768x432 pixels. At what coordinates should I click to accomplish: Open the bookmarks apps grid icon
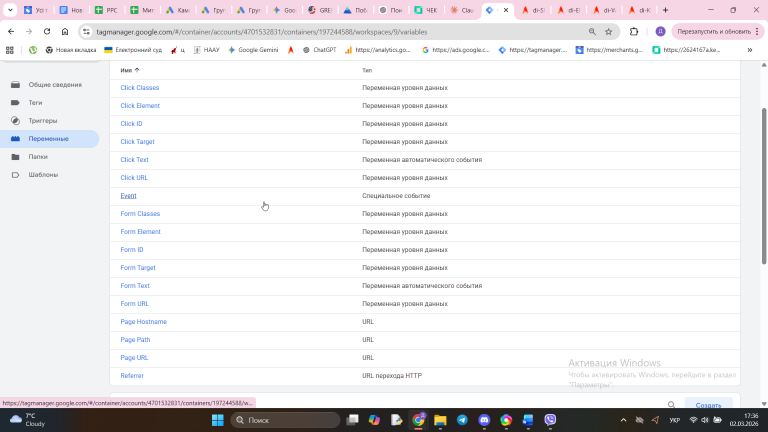click(10, 50)
